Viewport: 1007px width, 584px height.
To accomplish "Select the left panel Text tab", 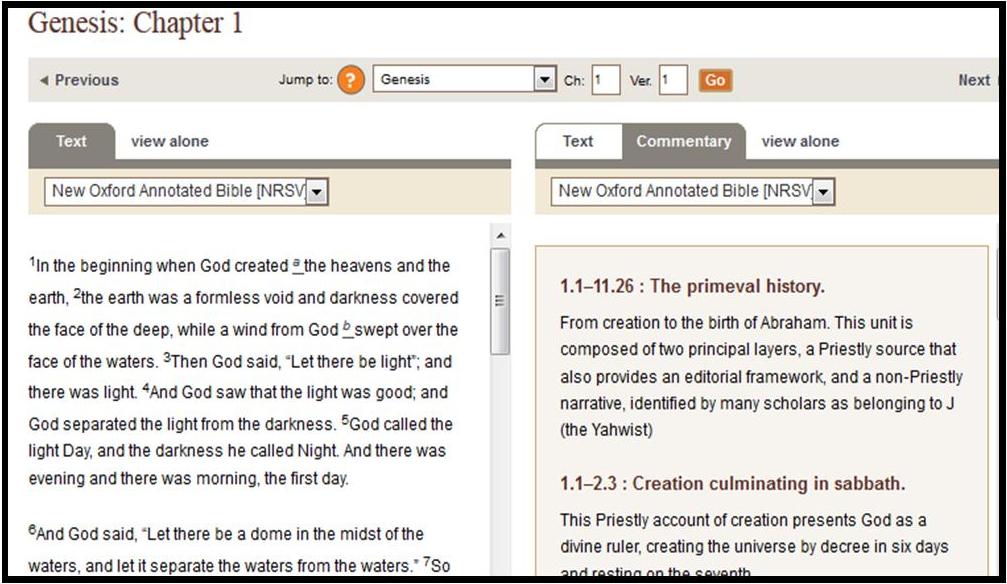I will click(71, 141).
